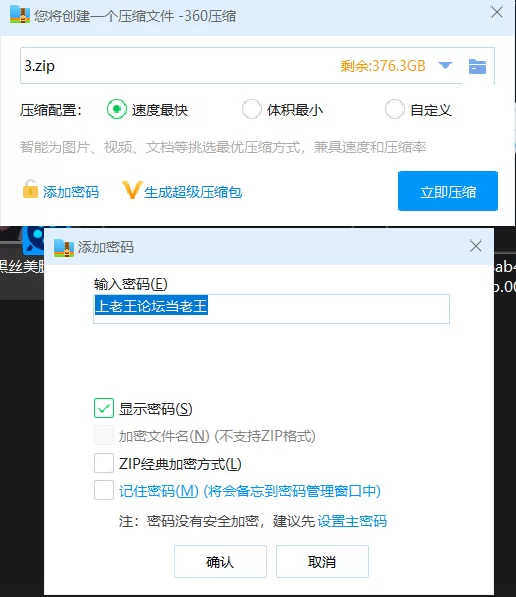Screen dimensions: 516x597
Task: Enable the ZIP经典加密方式(L) checkbox
Action: coord(104,463)
